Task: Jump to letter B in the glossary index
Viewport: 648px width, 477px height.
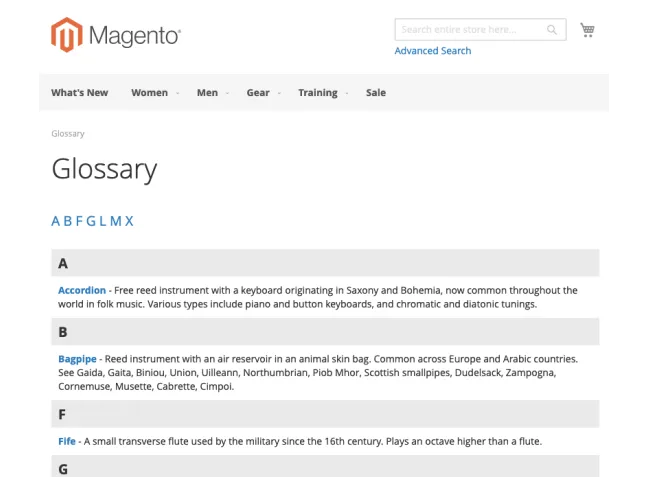Action: [68, 221]
